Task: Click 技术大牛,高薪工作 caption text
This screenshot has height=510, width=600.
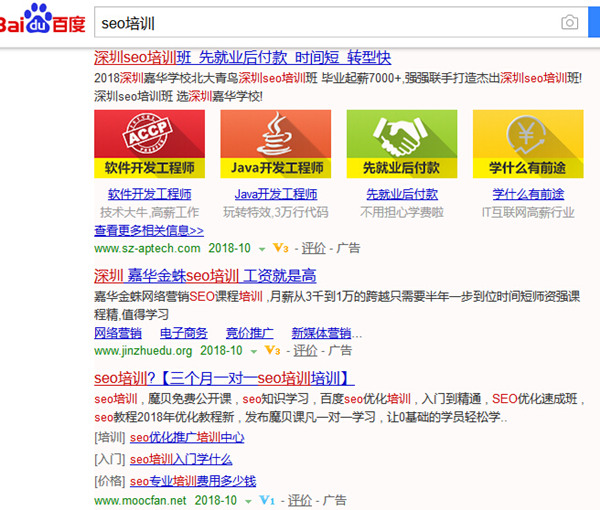Action: (x=149, y=212)
